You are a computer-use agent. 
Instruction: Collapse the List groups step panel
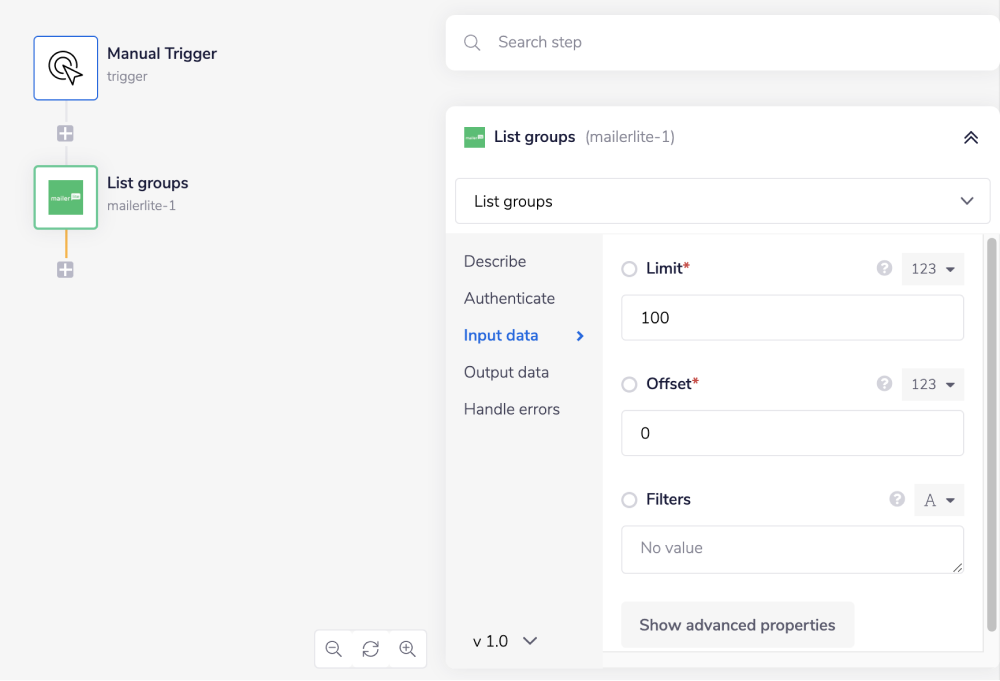point(970,138)
